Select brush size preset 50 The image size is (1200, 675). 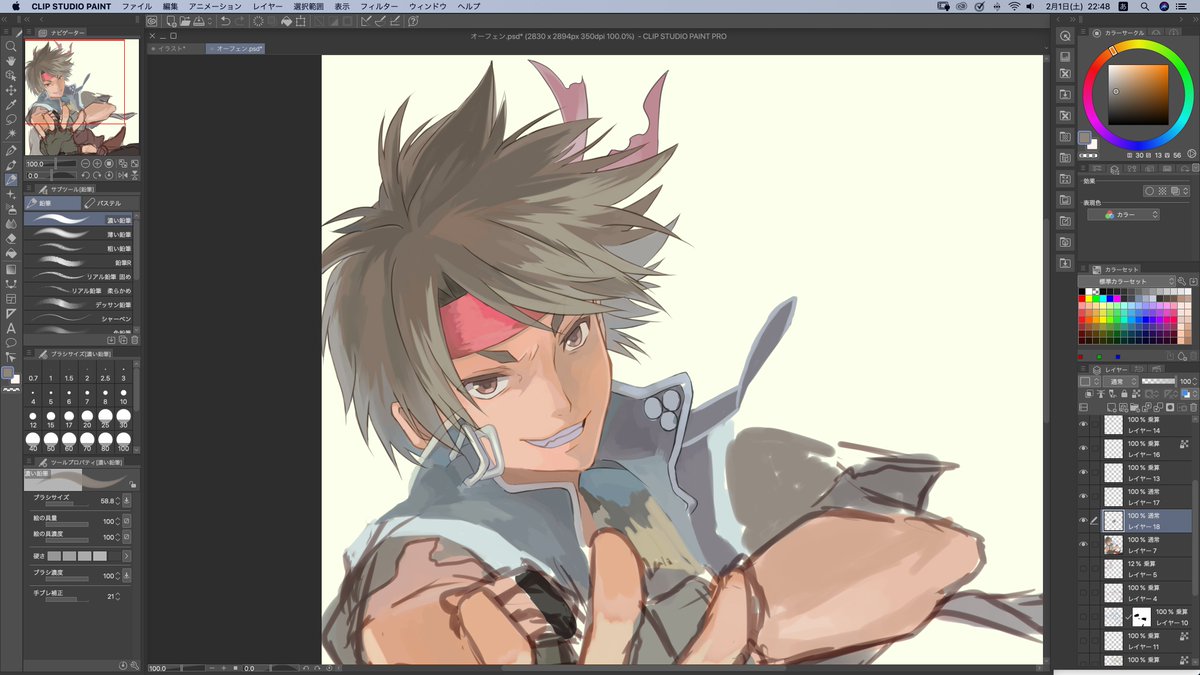pyautogui.click(x=51, y=443)
